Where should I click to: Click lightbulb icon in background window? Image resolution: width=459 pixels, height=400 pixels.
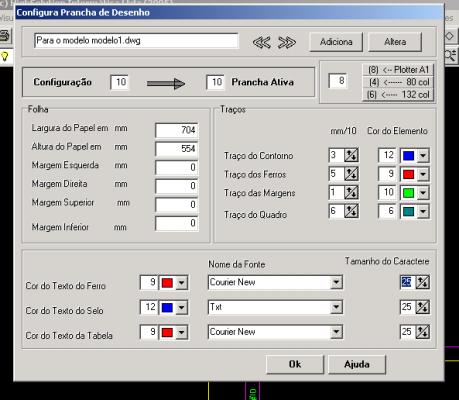[x=5, y=56]
